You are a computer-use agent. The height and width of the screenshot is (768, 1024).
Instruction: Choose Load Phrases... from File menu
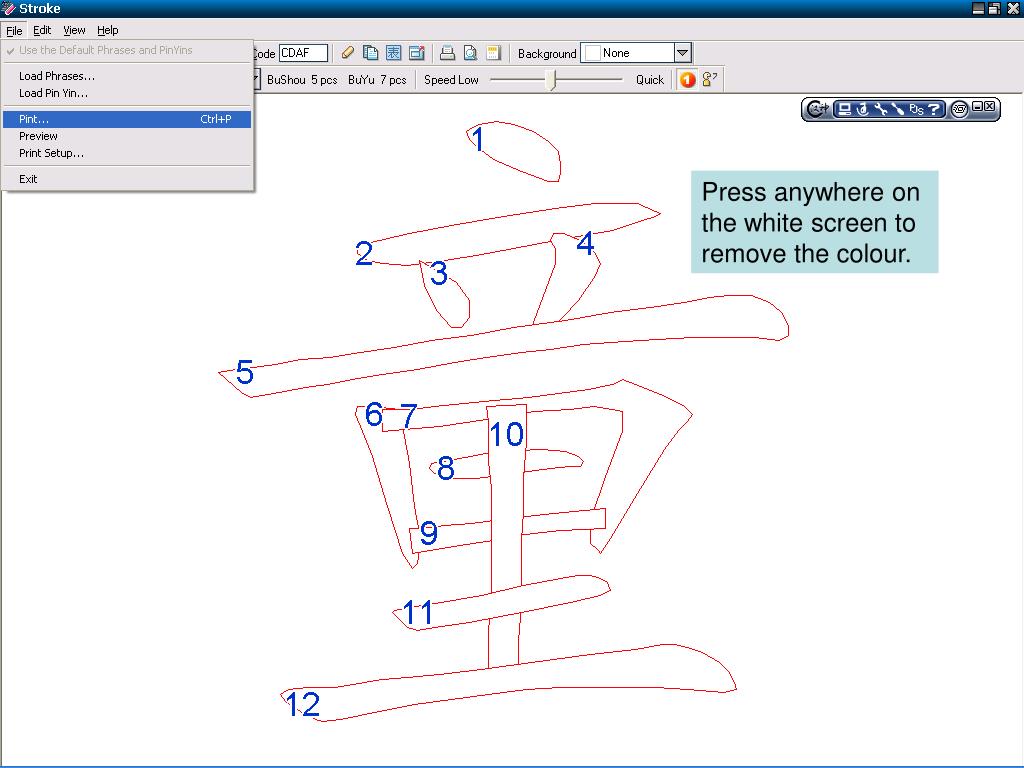pos(127,76)
